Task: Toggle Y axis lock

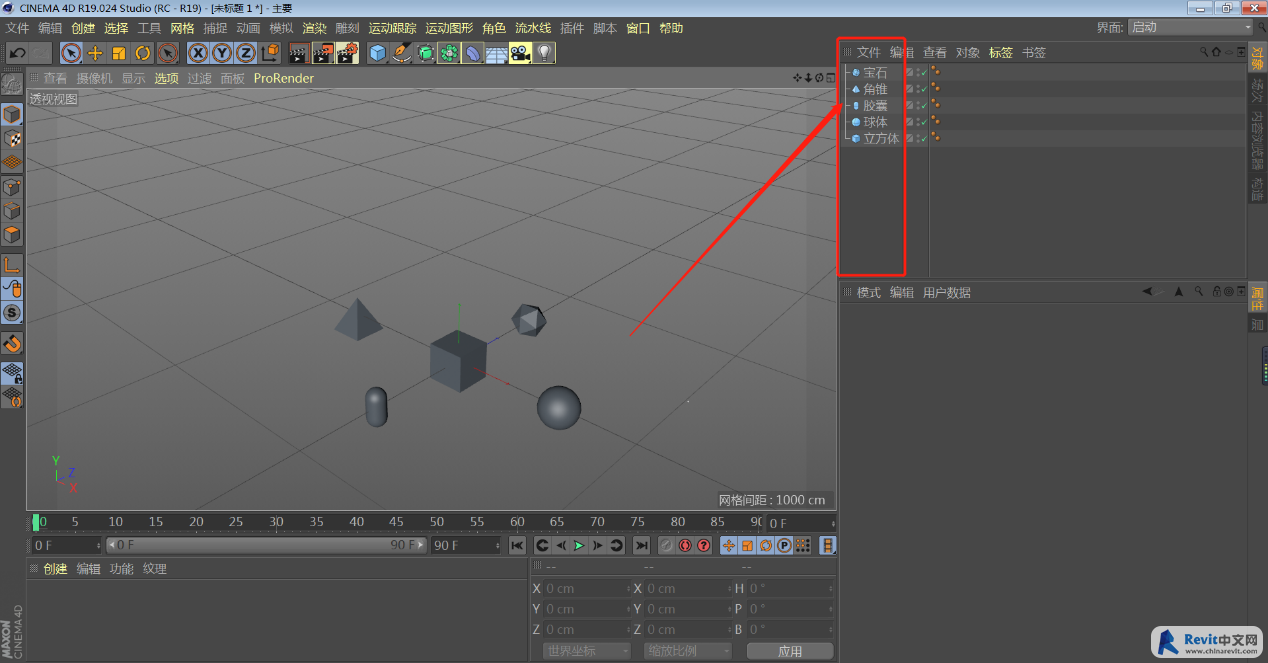Action: [x=222, y=53]
